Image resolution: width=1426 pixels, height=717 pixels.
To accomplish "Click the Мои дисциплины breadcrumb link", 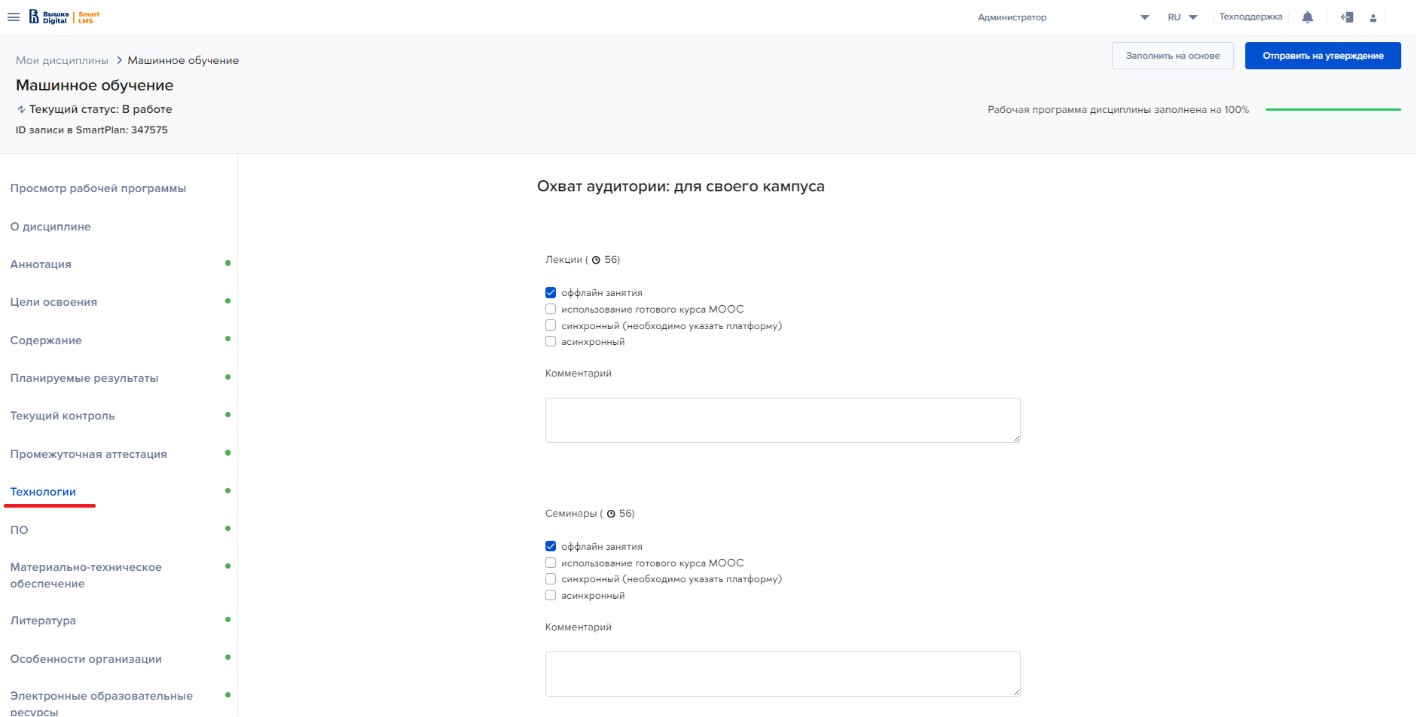I will pyautogui.click(x=62, y=61).
